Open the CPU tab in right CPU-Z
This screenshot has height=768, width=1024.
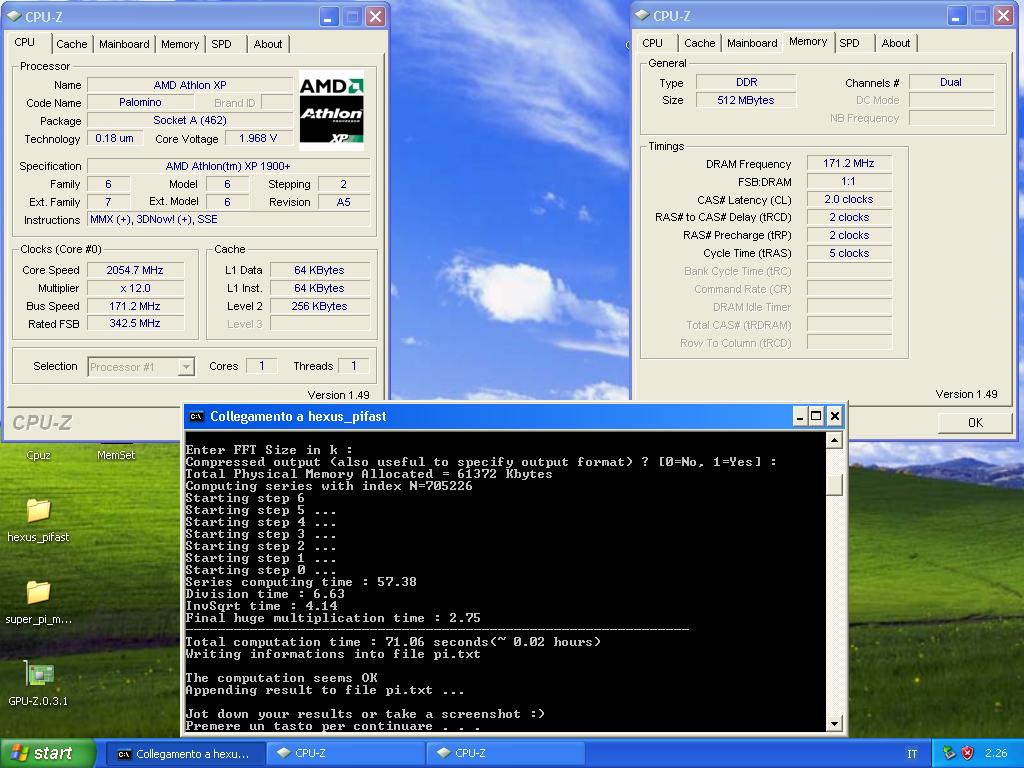[652, 43]
